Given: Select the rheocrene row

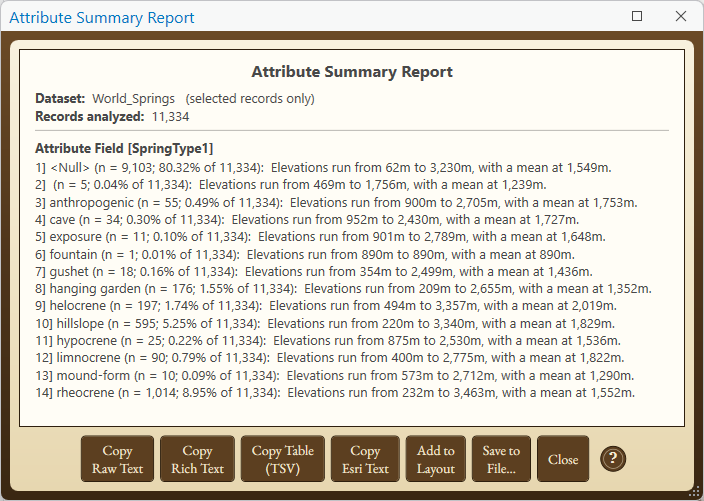Looking at the screenshot, I should click(x=335, y=393).
